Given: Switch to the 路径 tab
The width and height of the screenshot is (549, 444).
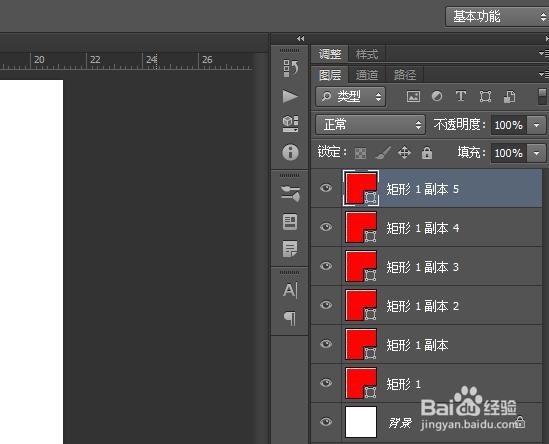Looking at the screenshot, I should click(405, 75).
